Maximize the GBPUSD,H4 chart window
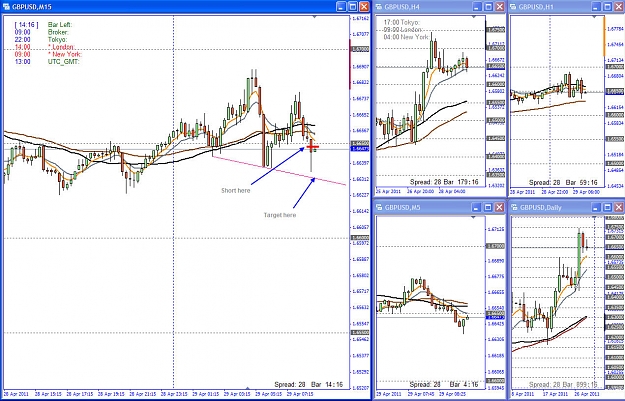Image resolution: width=625 pixels, height=401 pixels. (x=488, y=6)
